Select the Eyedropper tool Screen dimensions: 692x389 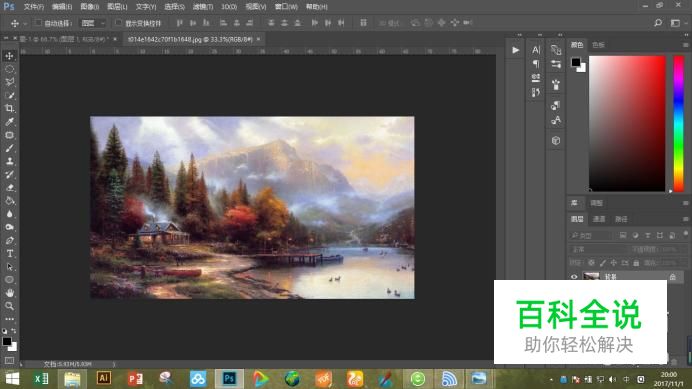coord(9,122)
